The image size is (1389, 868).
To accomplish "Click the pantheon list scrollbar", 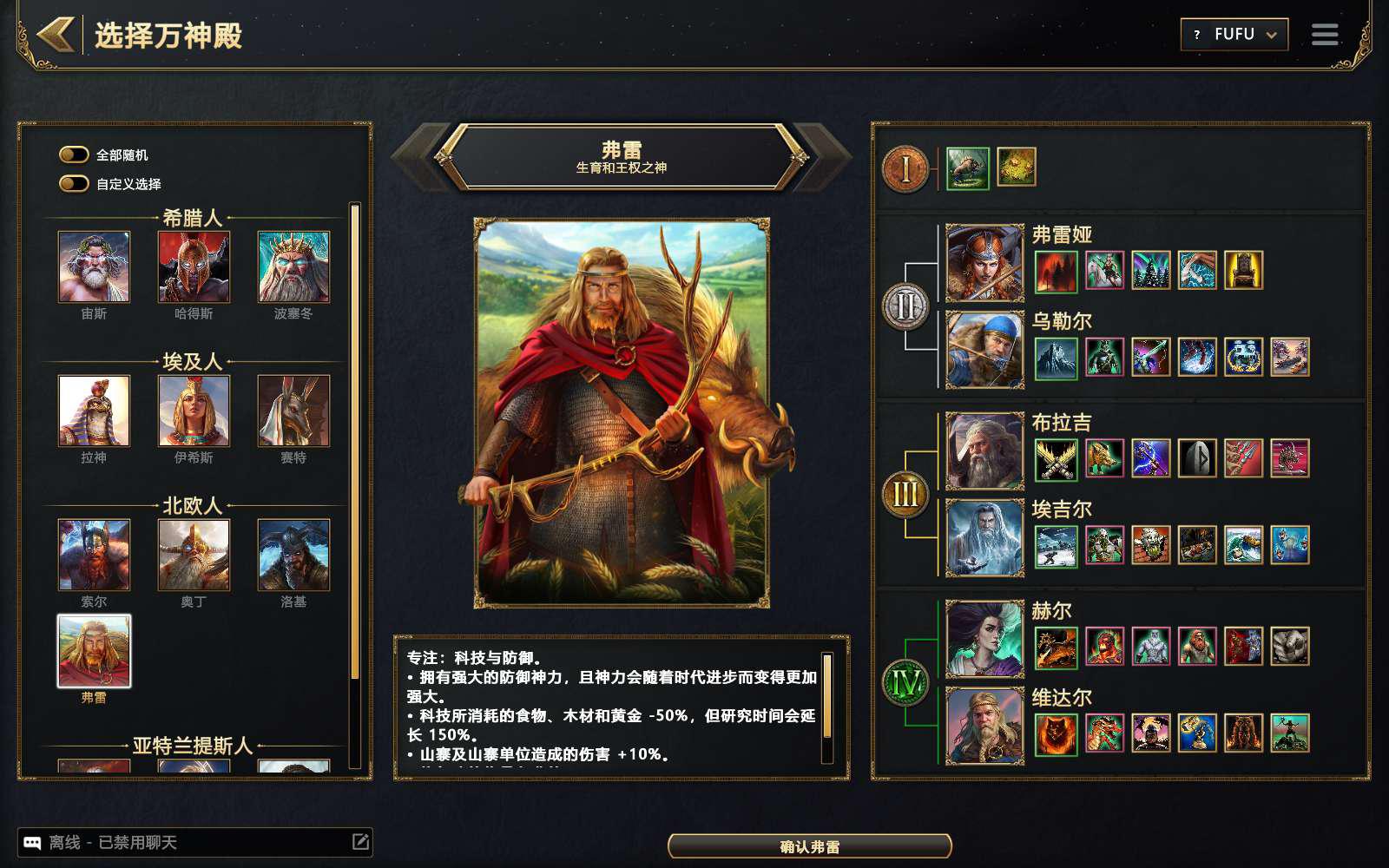I will pyautogui.click(x=354, y=485).
